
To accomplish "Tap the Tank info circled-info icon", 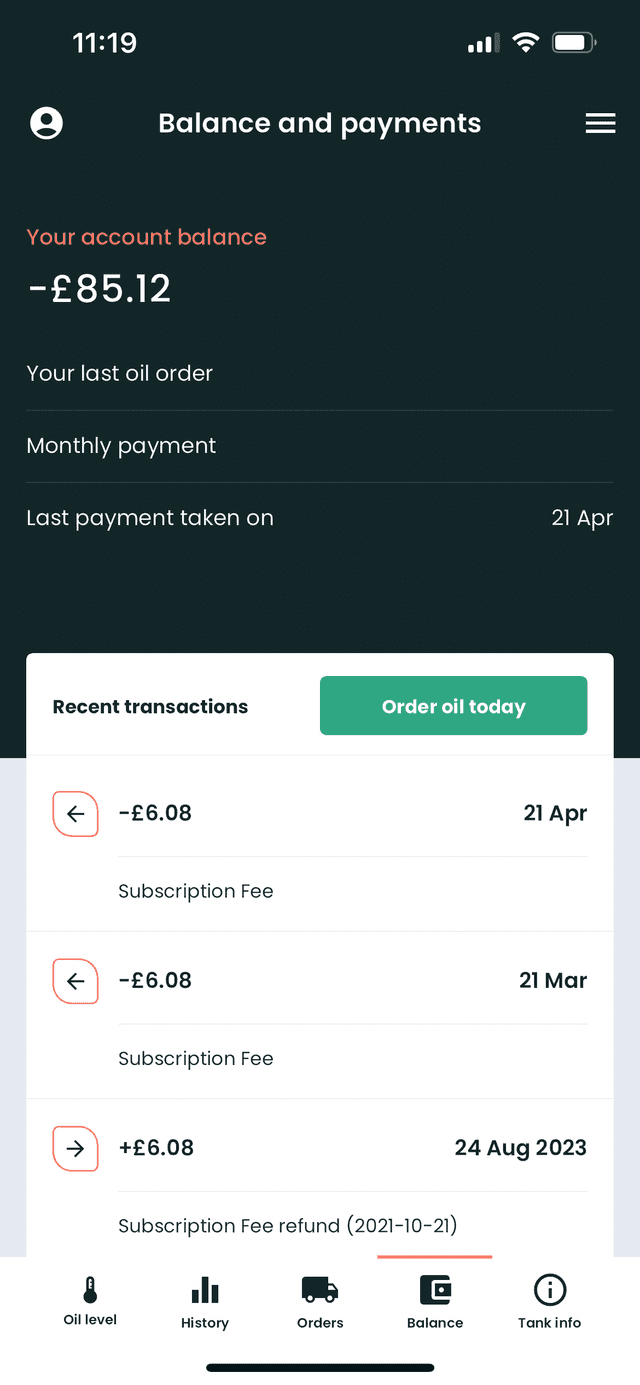I will [x=549, y=1292].
